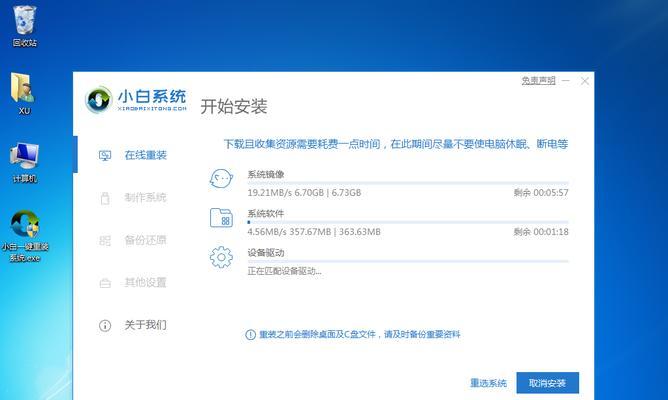Click the warning info icon before 重装之前

[250, 335]
